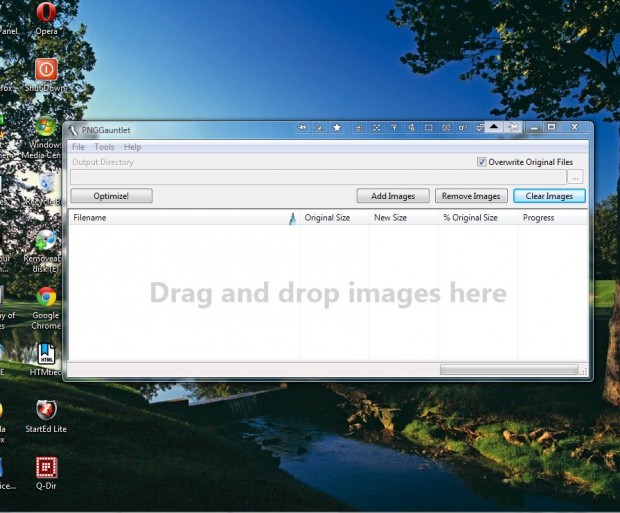Uncheck Overwrite Original Files checkbox

481,162
